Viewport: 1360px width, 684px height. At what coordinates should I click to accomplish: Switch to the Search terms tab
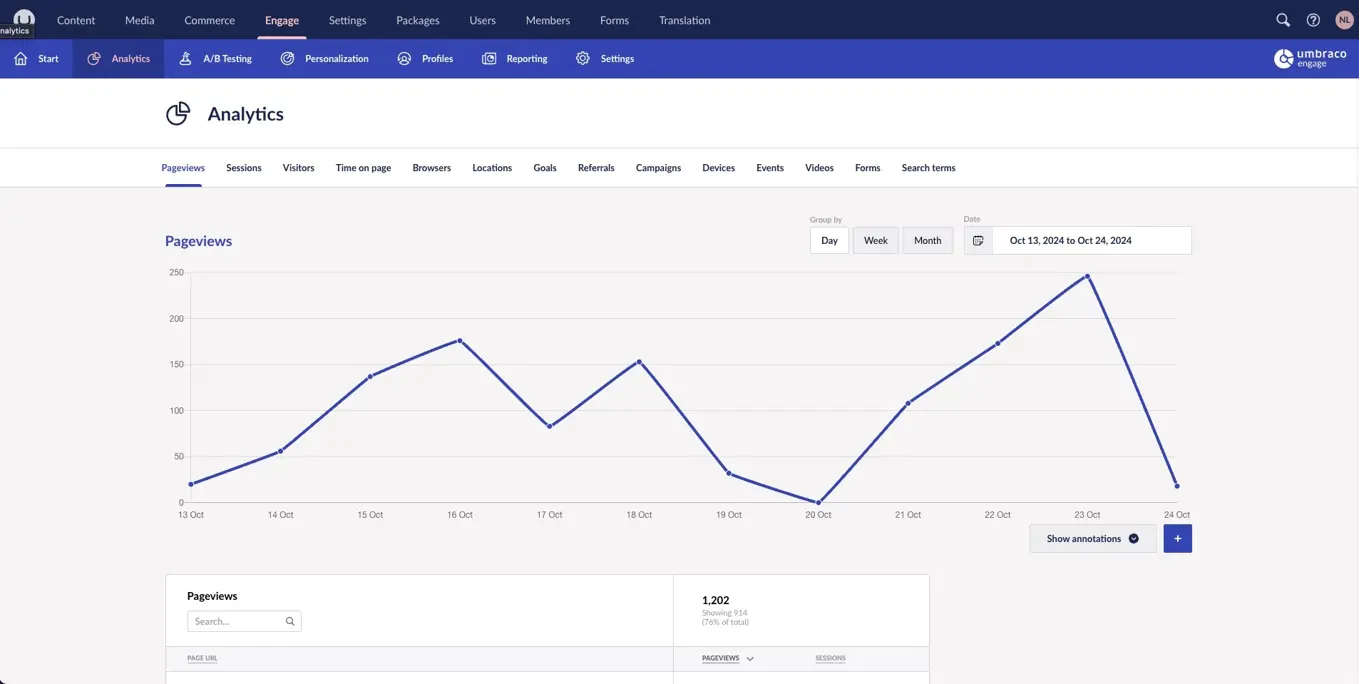[x=928, y=168]
